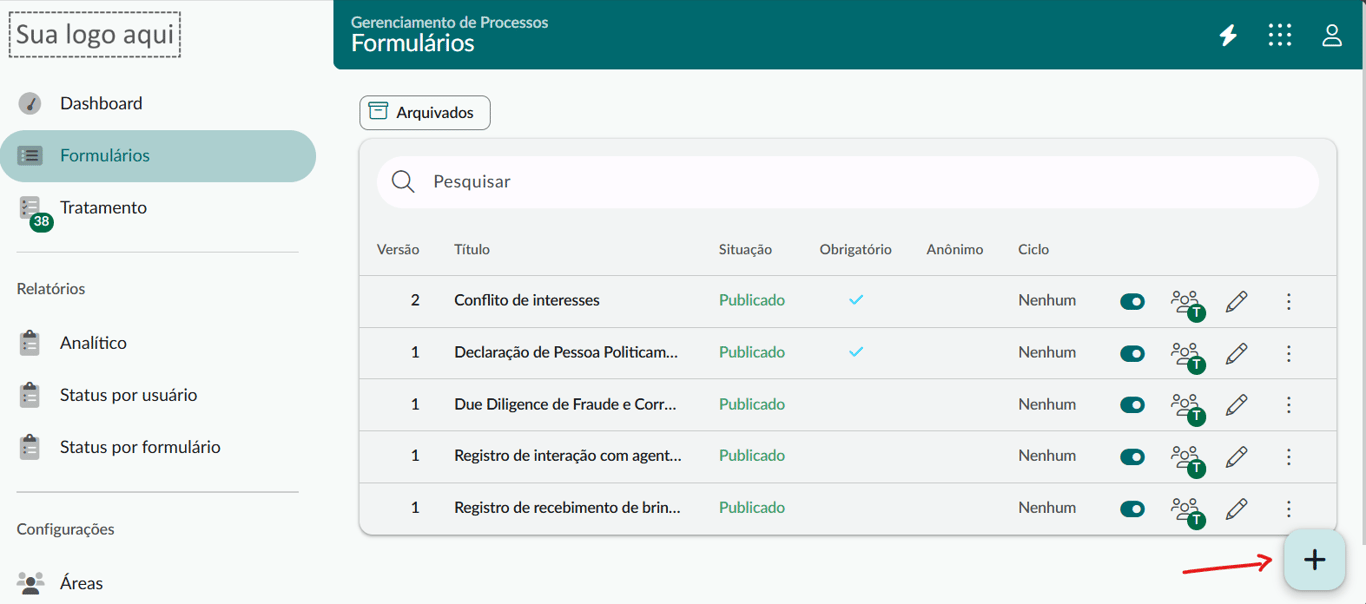Screen dimensions: 1366x604
Task: Toggle switch for Registro de interação row
Action: (x=1132, y=457)
